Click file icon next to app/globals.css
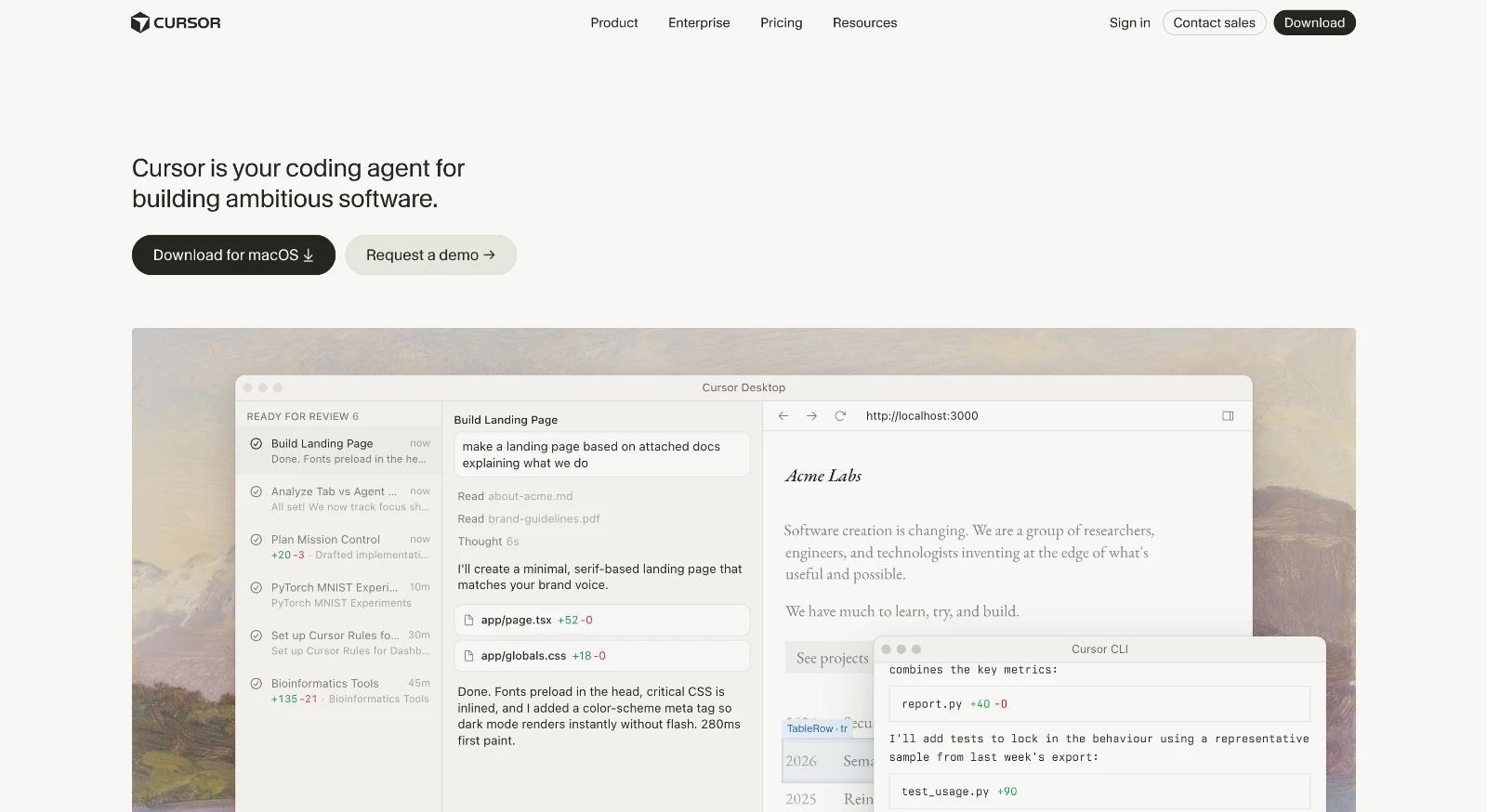1487x812 pixels. pyautogui.click(x=468, y=656)
